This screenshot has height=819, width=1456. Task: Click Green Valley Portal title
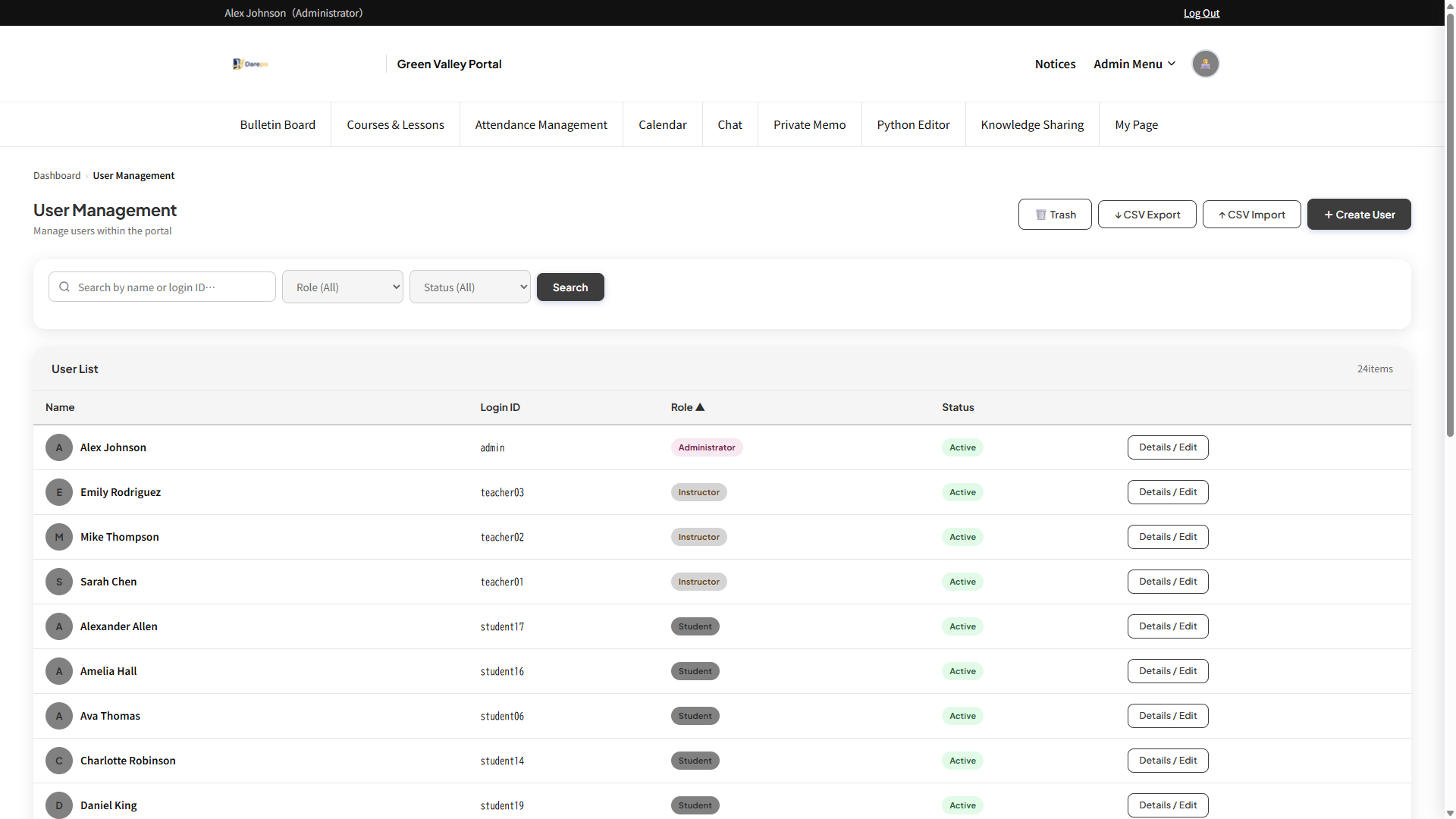coord(449,64)
